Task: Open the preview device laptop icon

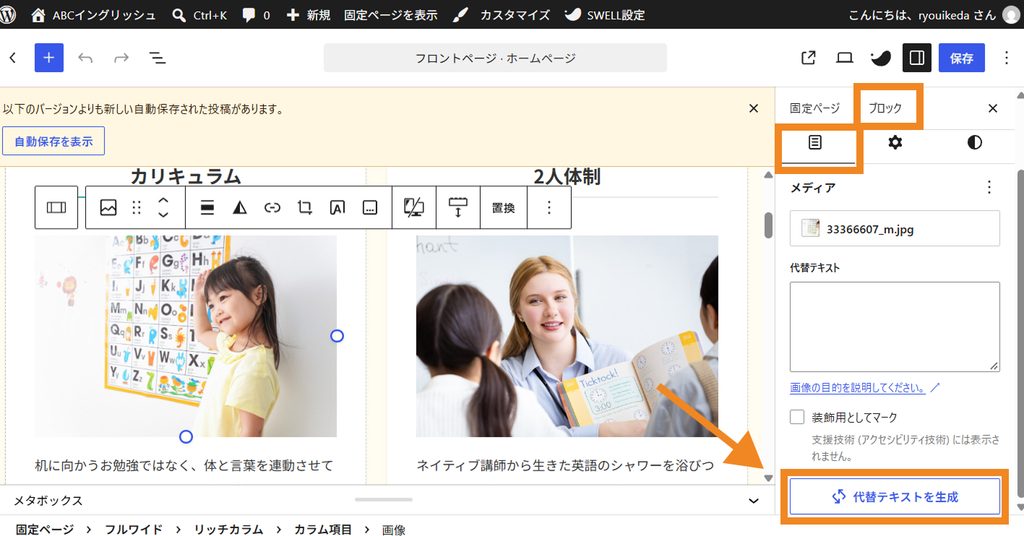Action: (844, 58)
